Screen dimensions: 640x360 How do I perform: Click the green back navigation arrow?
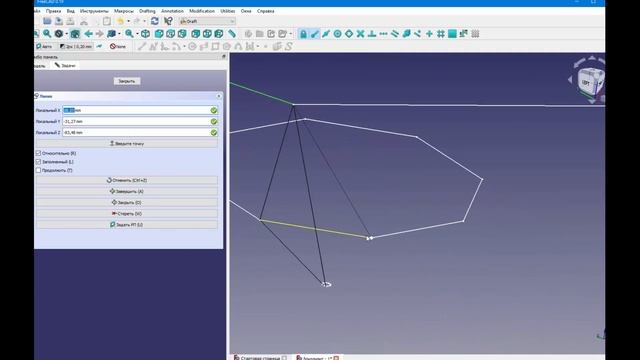[x=88, y=34]
